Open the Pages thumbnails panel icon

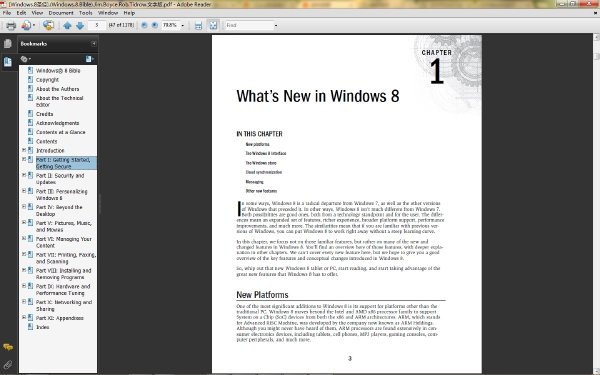coord(8,44)
